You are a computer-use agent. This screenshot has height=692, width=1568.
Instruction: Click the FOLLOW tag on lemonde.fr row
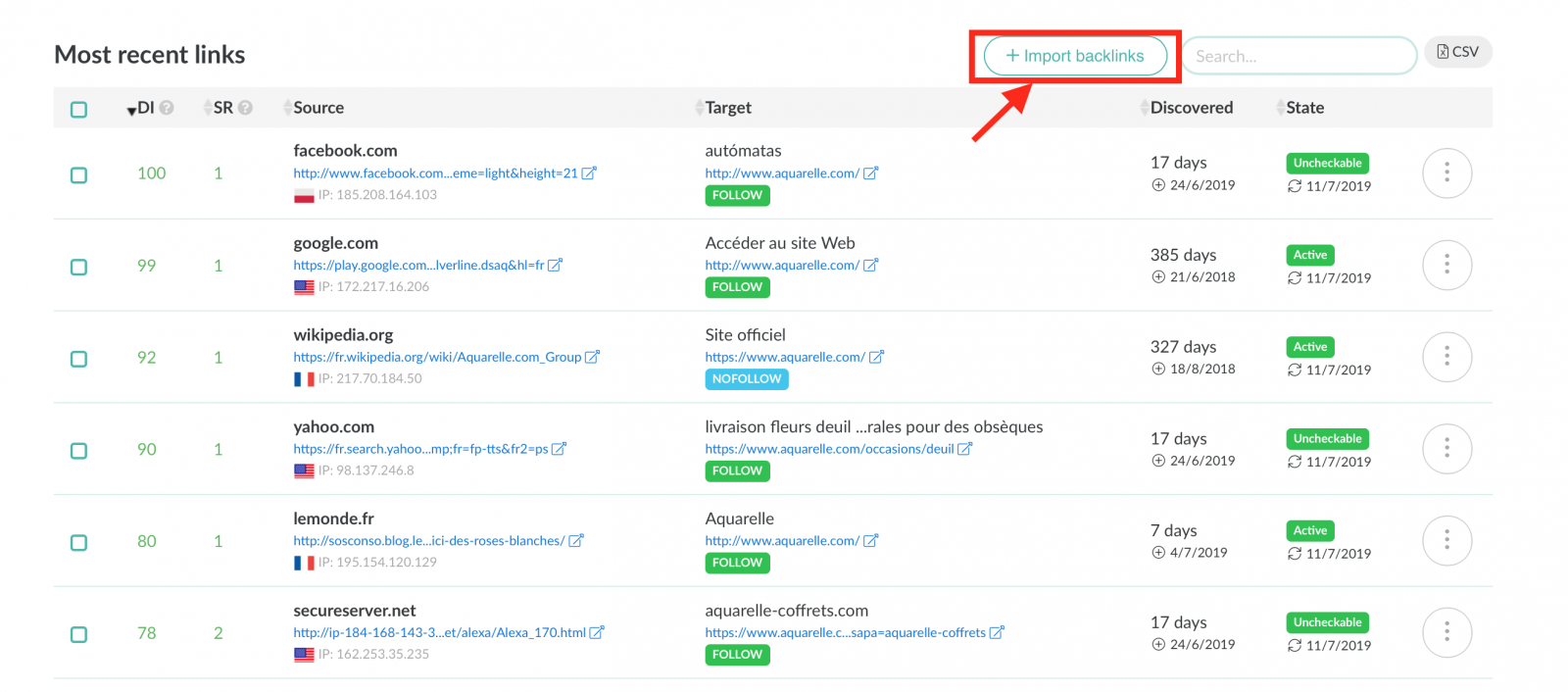pos(737,563)
